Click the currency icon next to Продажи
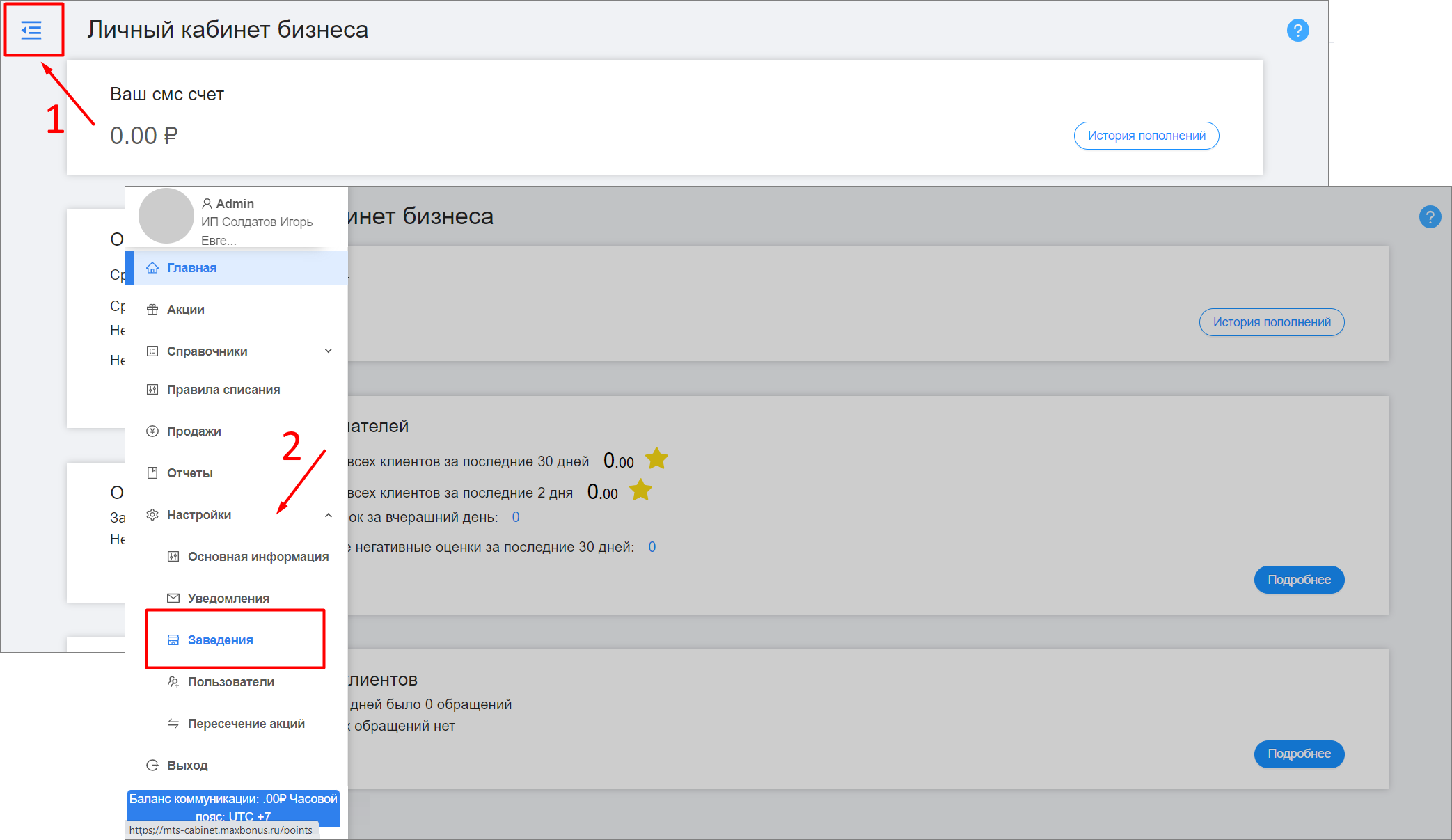1452x840 pixels. [152, 431]
